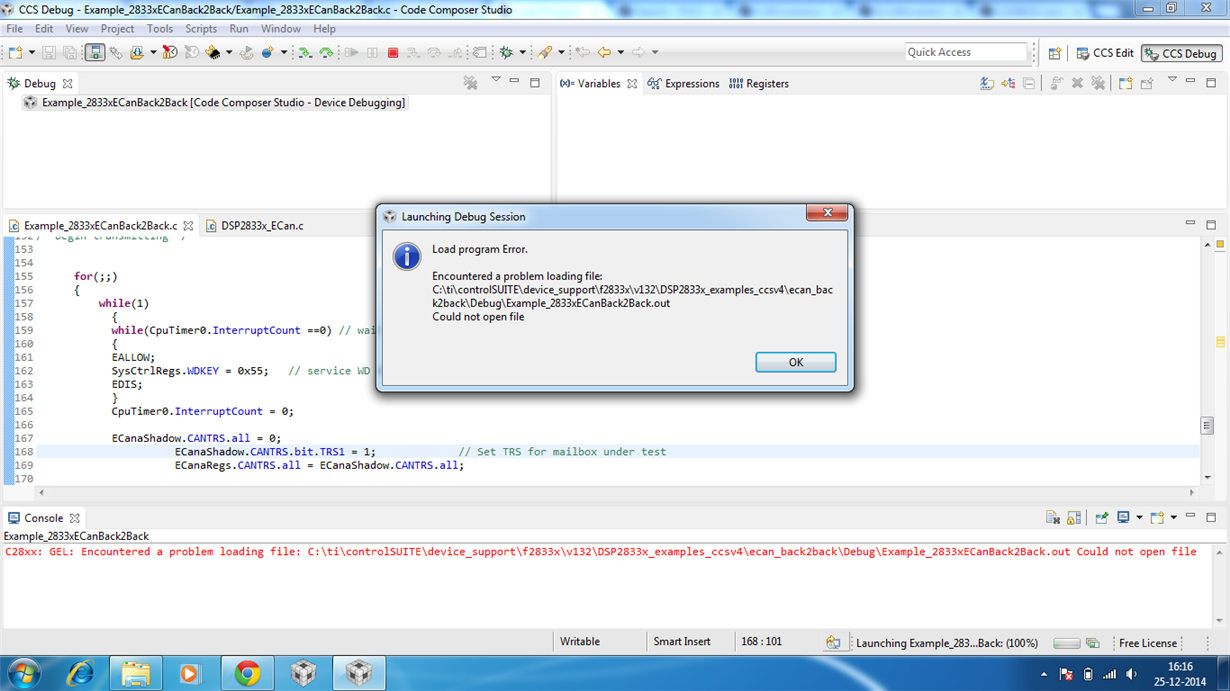Click the Load program toolbar icon
Screen dimensions: 1230x691
[136, 52]
